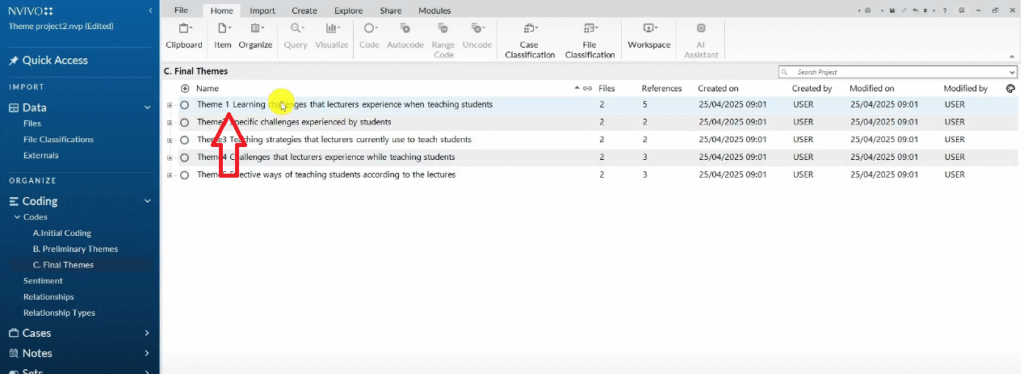Click the undo arrow in the title bar
Image resolution: width=1024 pixels, height=374 pixels.
point(916,10)
